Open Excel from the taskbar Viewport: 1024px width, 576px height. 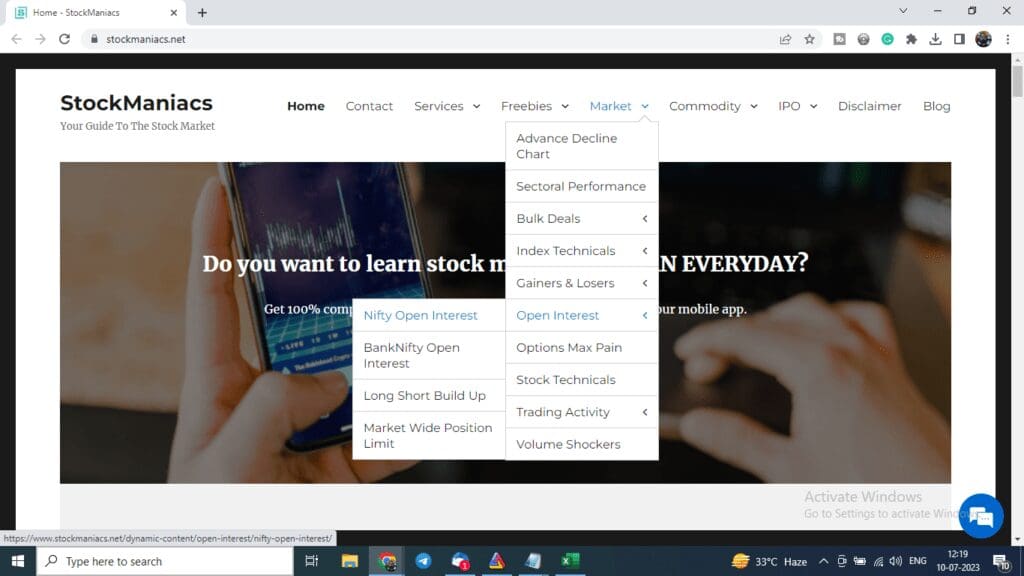[x=570, y=561]
